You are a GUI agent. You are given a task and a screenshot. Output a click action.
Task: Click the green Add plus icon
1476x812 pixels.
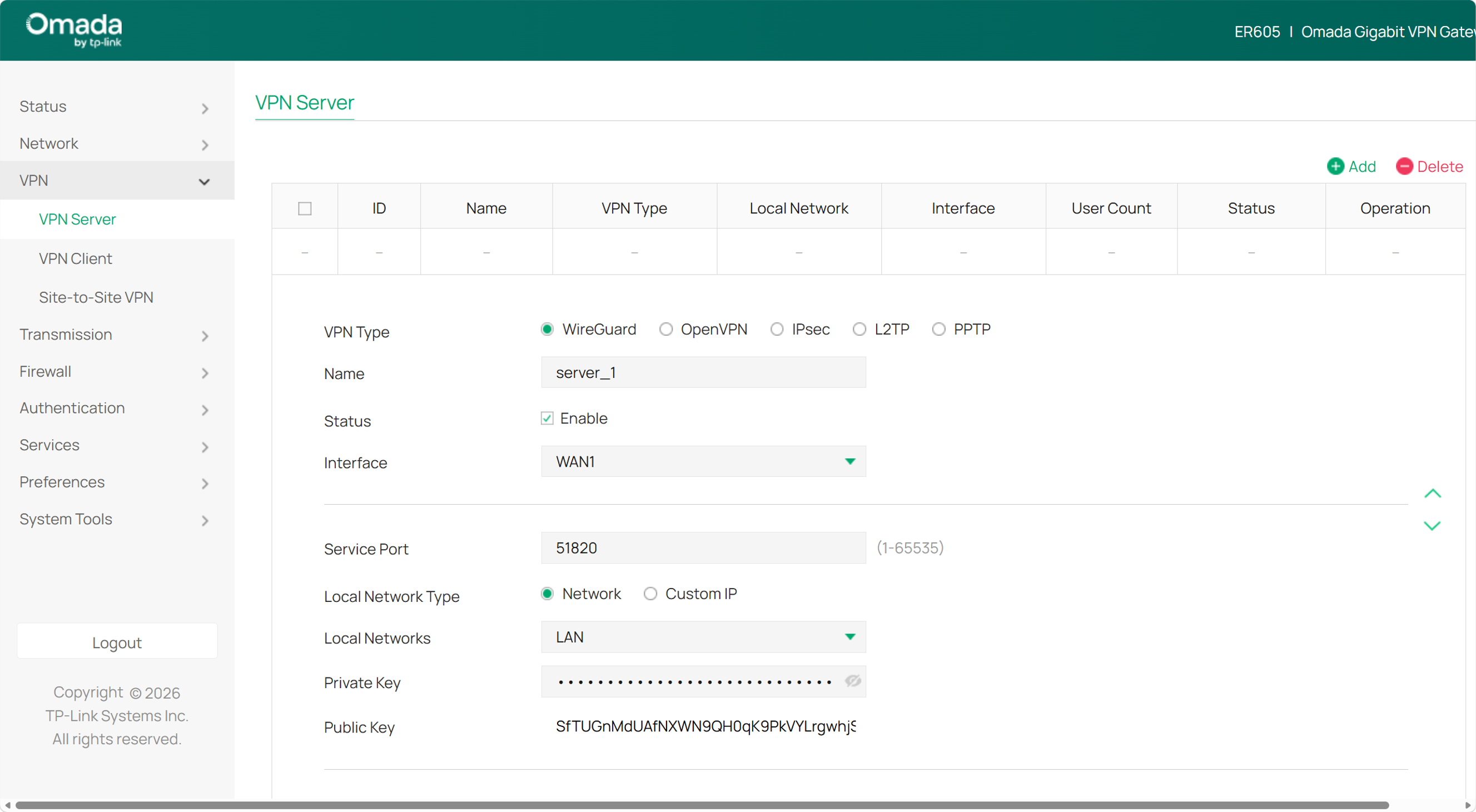(1335, 167)
